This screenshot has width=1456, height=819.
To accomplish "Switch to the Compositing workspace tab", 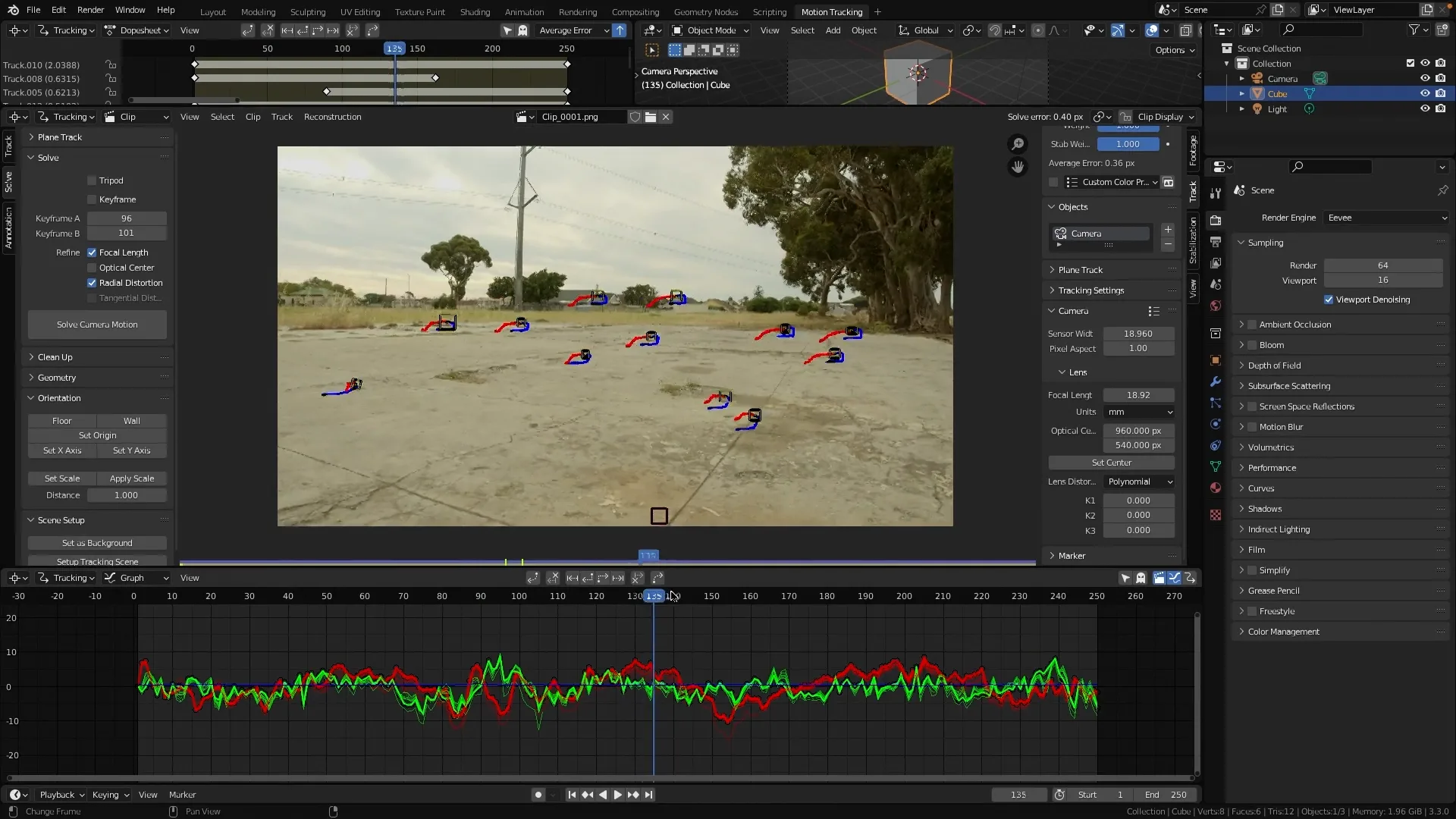I will click(635, 11).
